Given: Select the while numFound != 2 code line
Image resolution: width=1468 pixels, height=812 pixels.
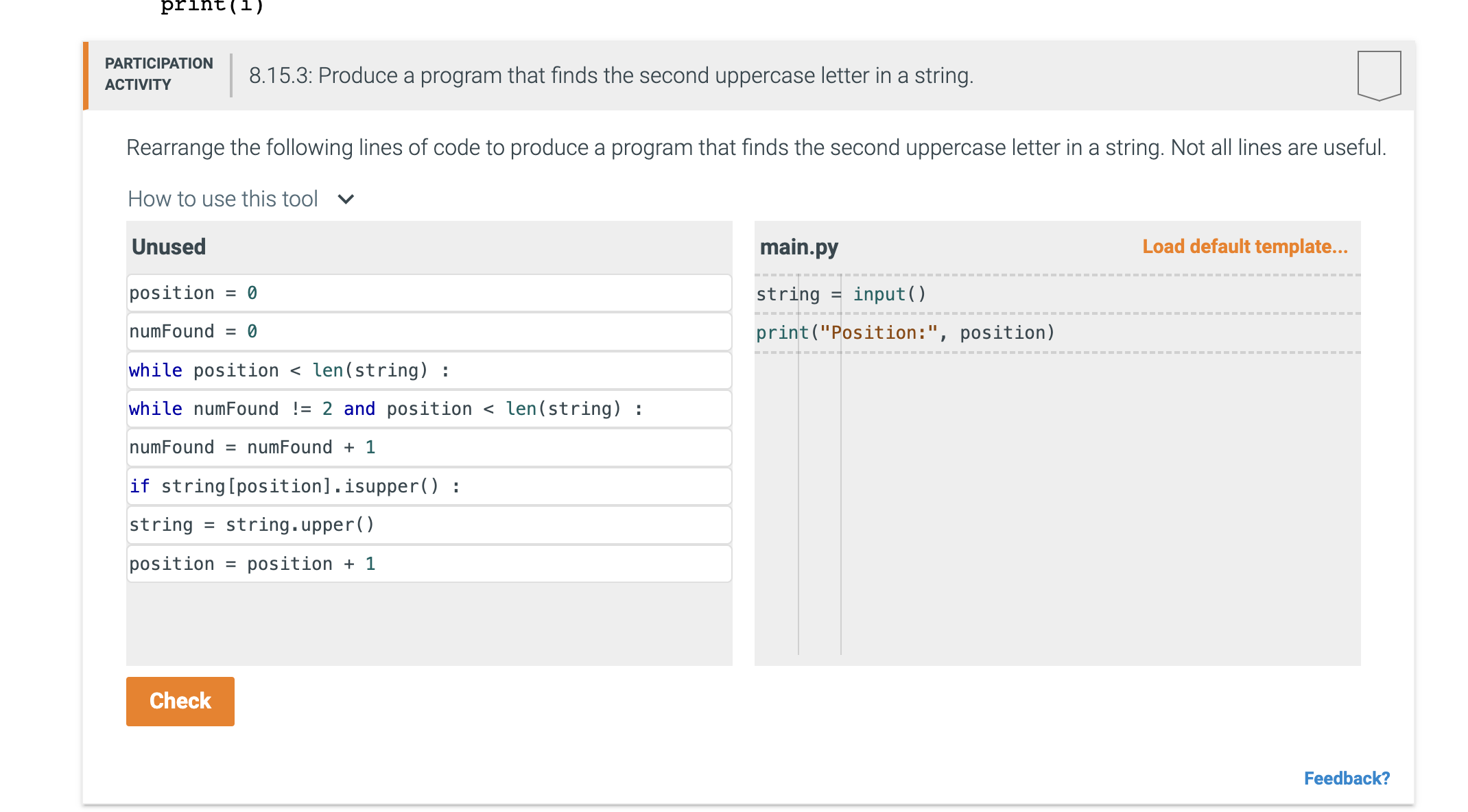Looking at the screenshot, I should pyautogui.click(x=429, y=409).
